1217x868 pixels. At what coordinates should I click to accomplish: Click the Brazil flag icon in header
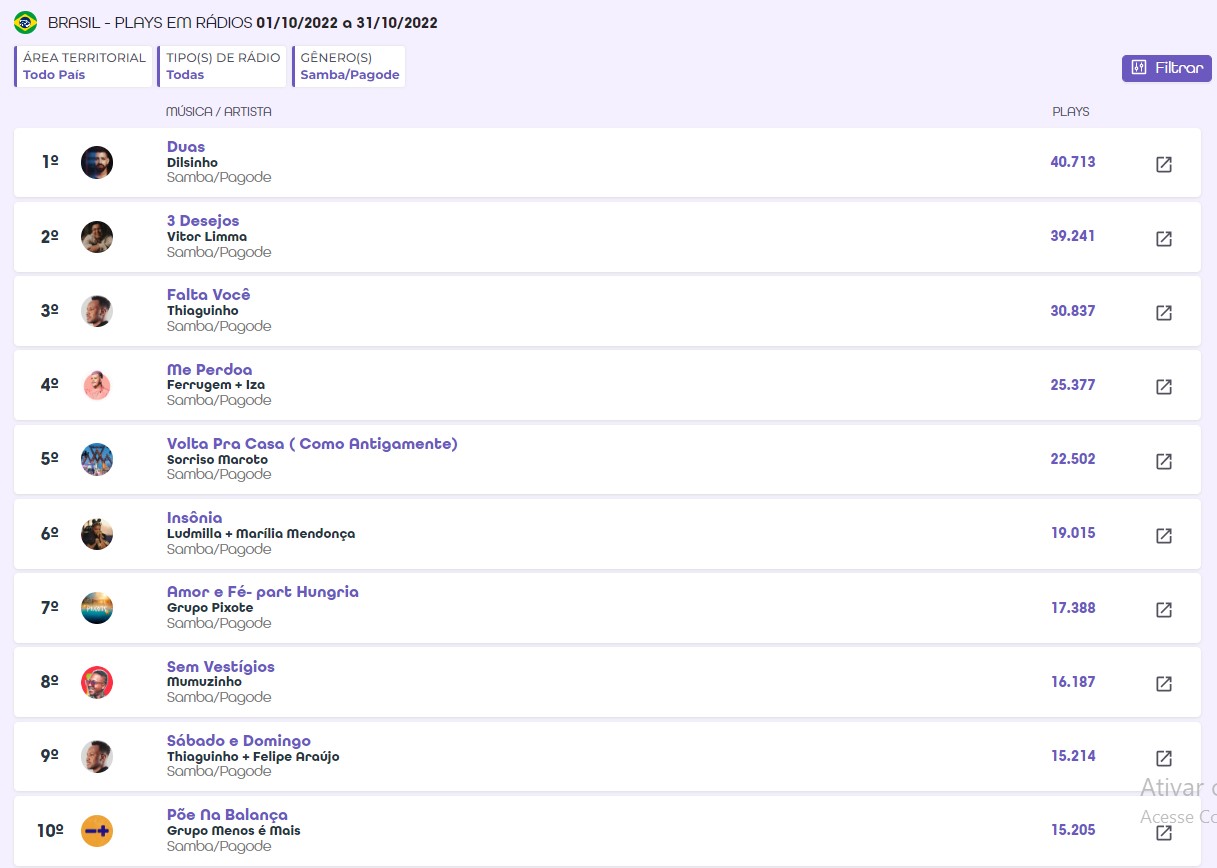point(26,22)
